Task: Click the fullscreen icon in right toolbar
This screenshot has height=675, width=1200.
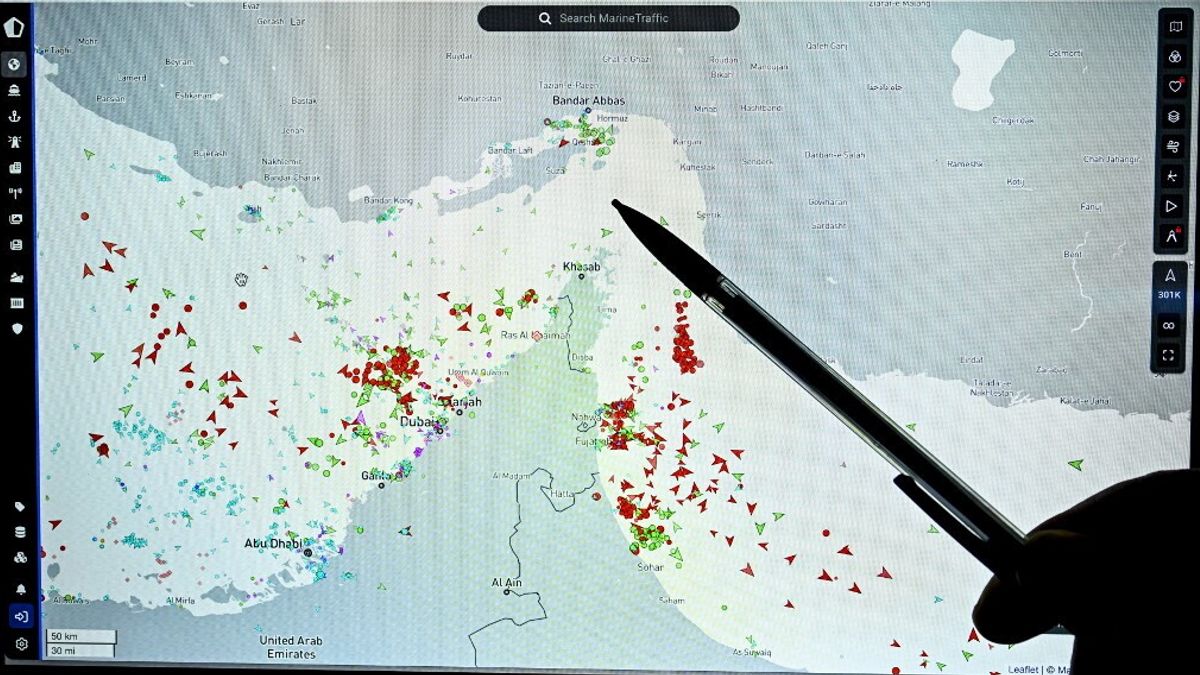Action: coord(1168,355)
